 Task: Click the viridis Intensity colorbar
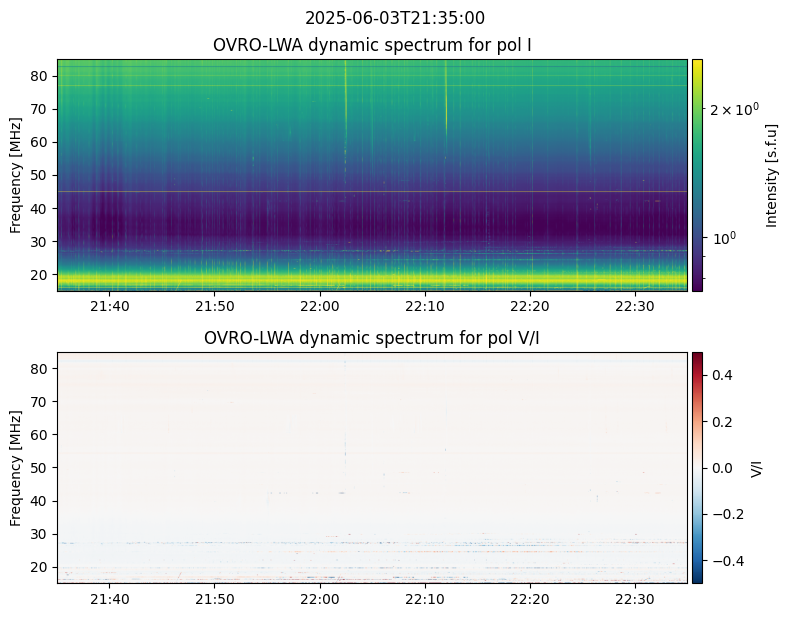(x=696, y=175)
